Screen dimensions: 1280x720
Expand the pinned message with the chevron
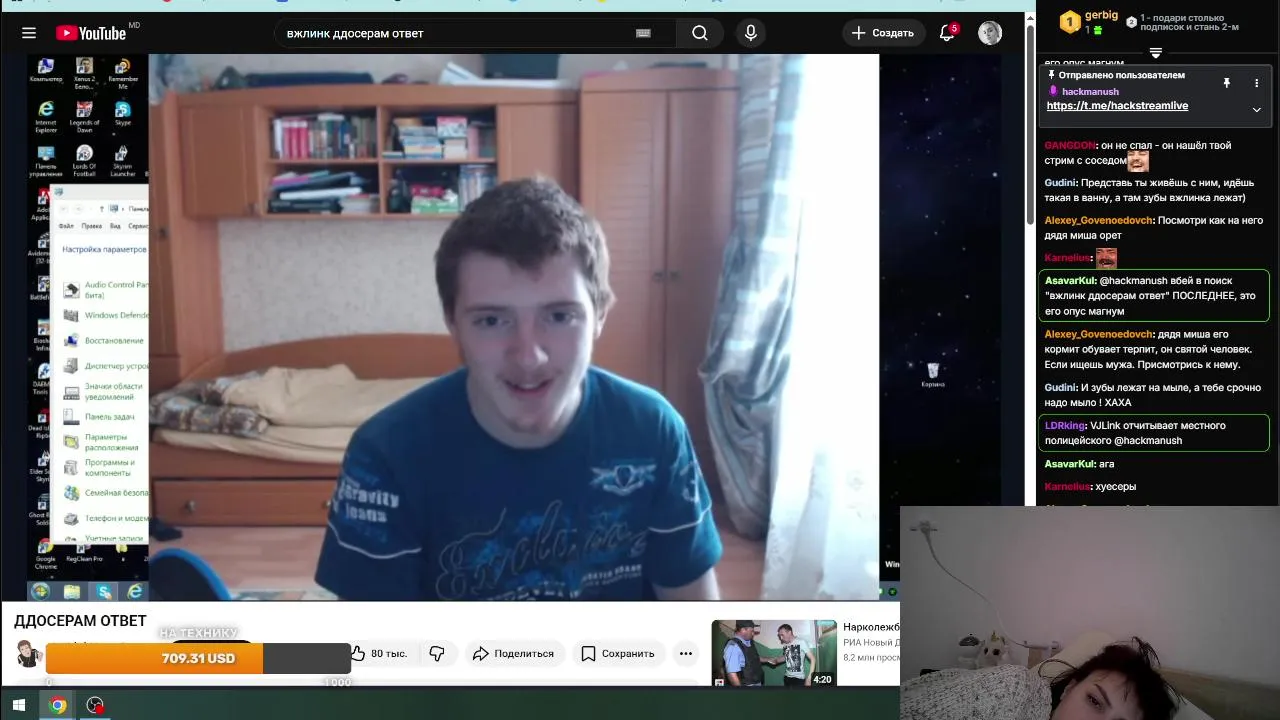[x=1257, y=109]
